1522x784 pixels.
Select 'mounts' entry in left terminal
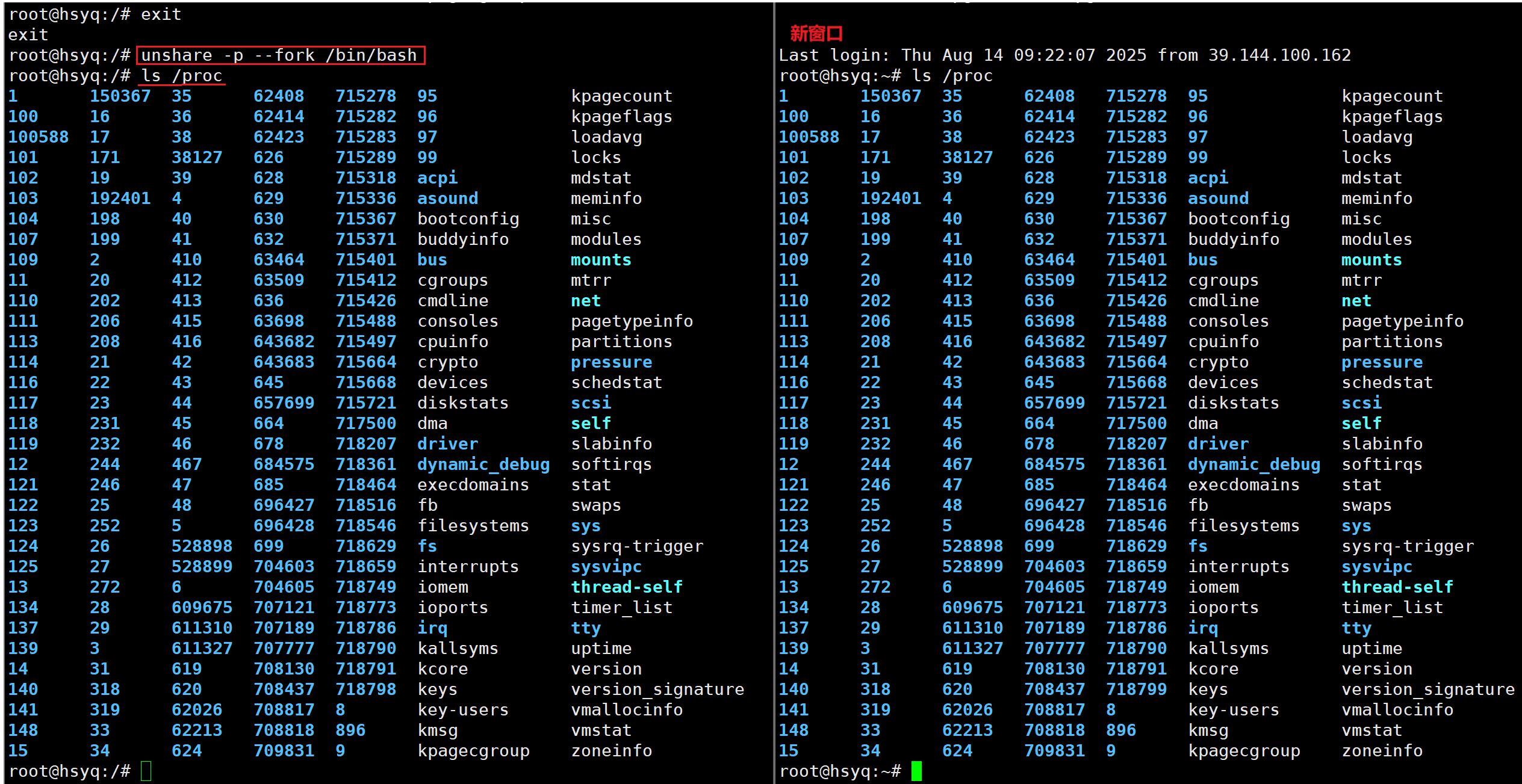pos(600,259)
